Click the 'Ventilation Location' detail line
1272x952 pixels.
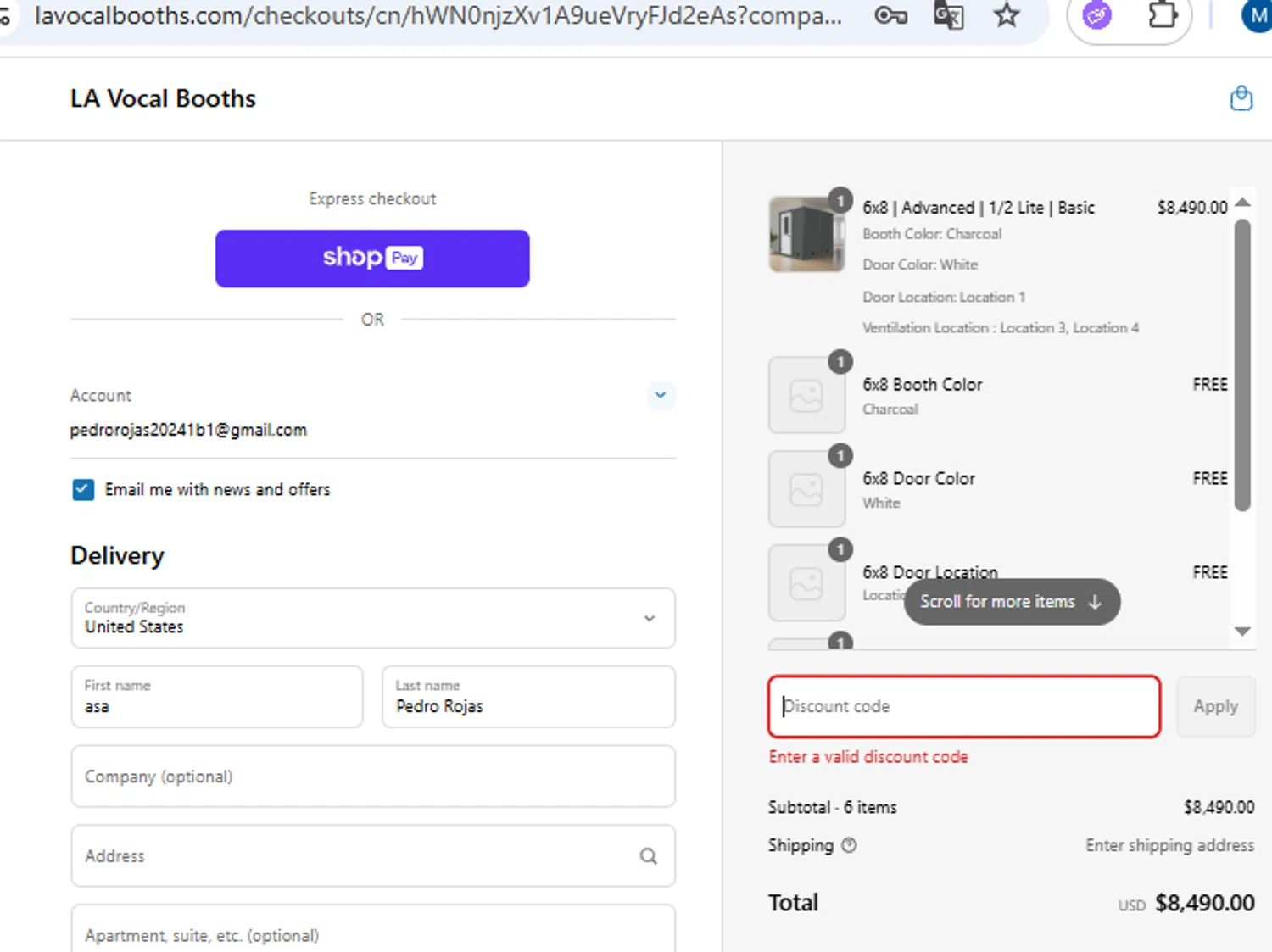tap(1001, 328)
